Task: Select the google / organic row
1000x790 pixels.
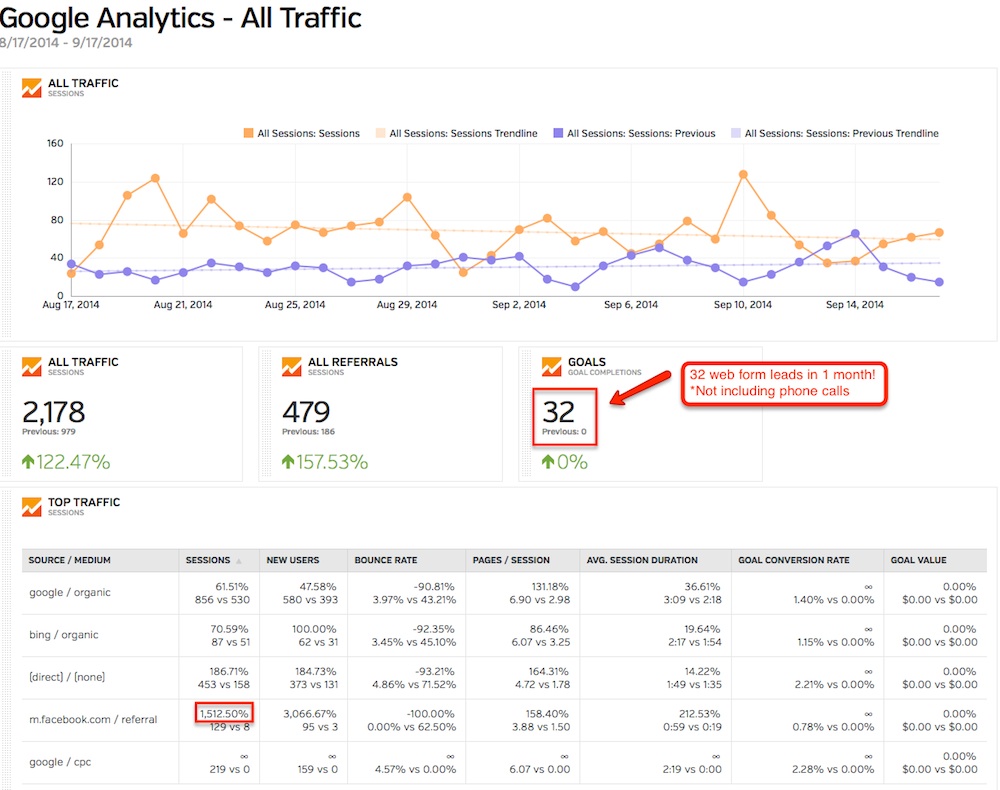Action: point(504,593)
